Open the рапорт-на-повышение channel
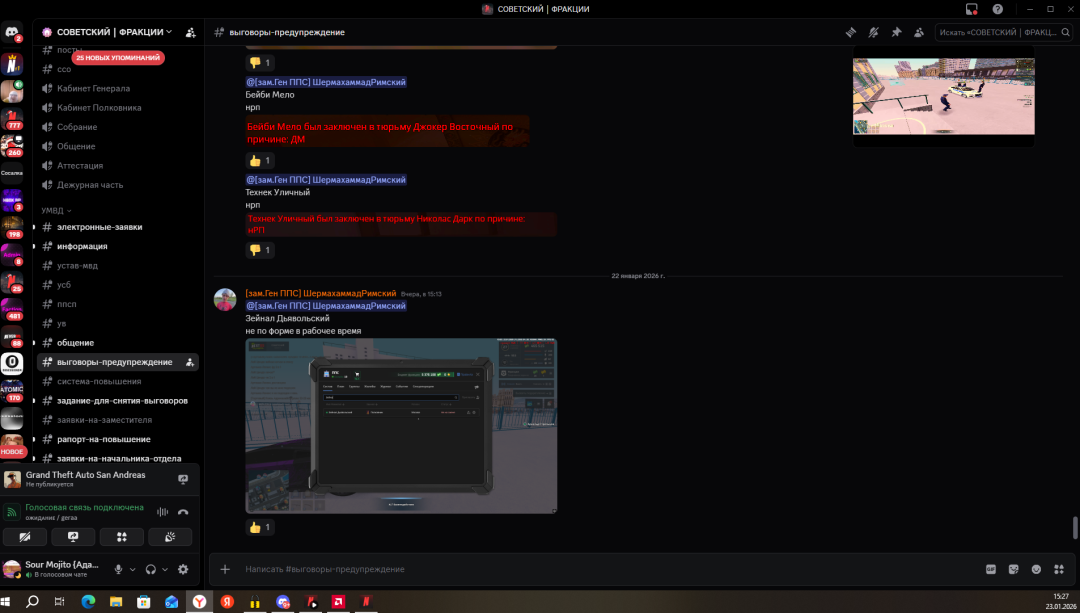The image size is (1080, 613). click(x=103, y=439)
